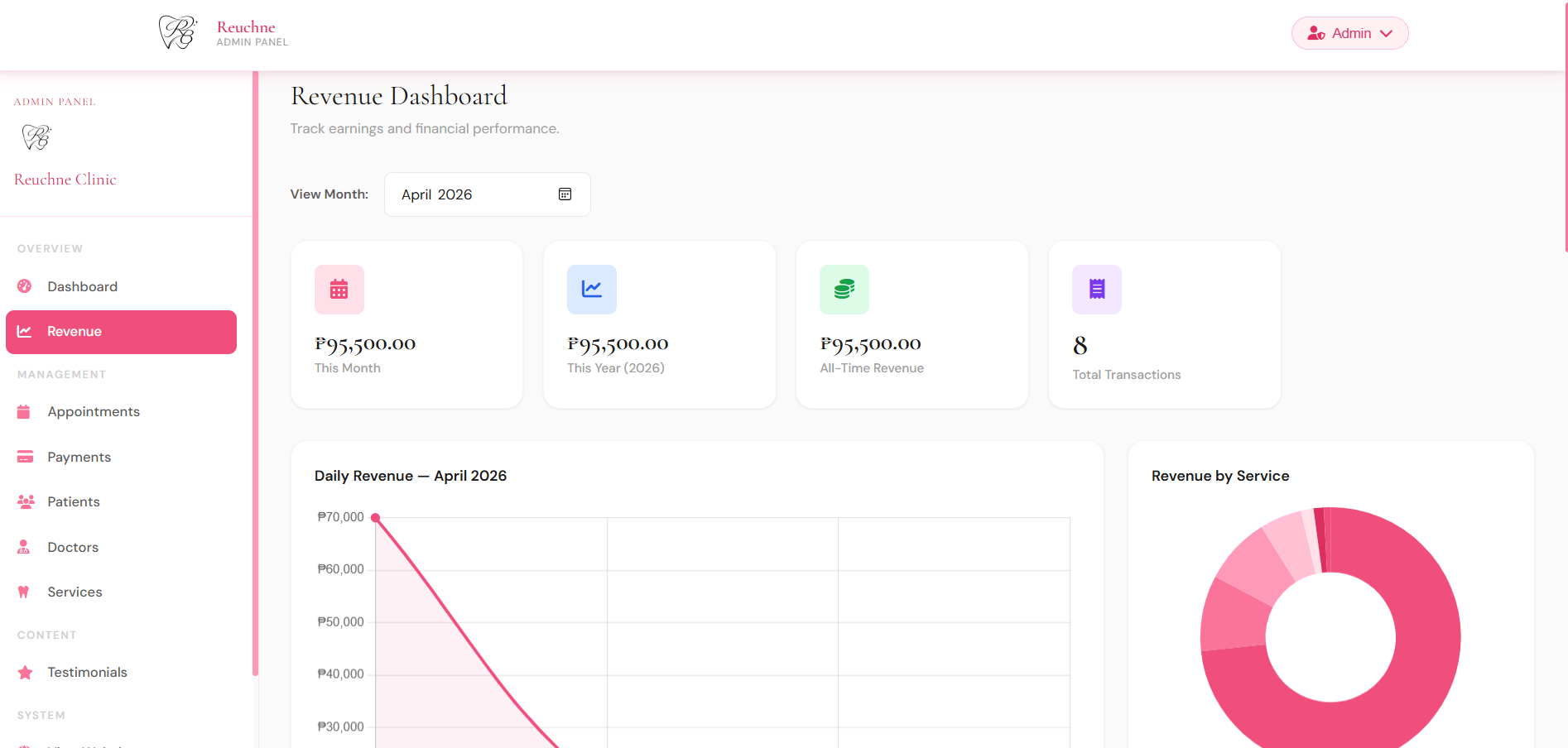1568x748 pixels.
Task: Click the Appointments calendar icon
Action: point(24,412)
